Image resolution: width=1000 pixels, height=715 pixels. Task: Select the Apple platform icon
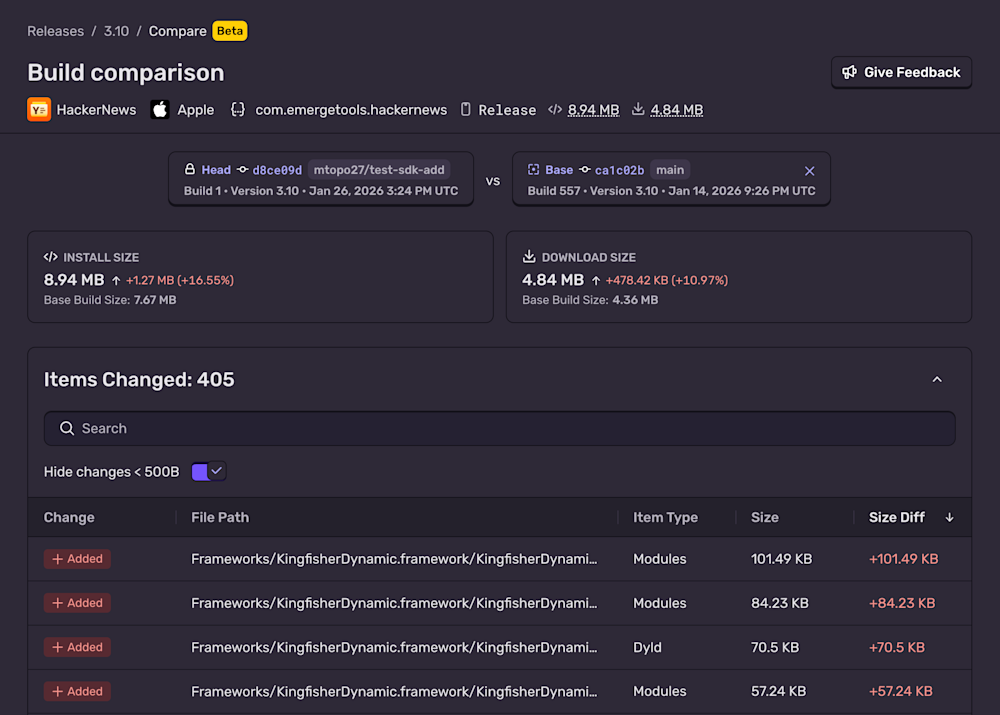click(x=159, y=110)
